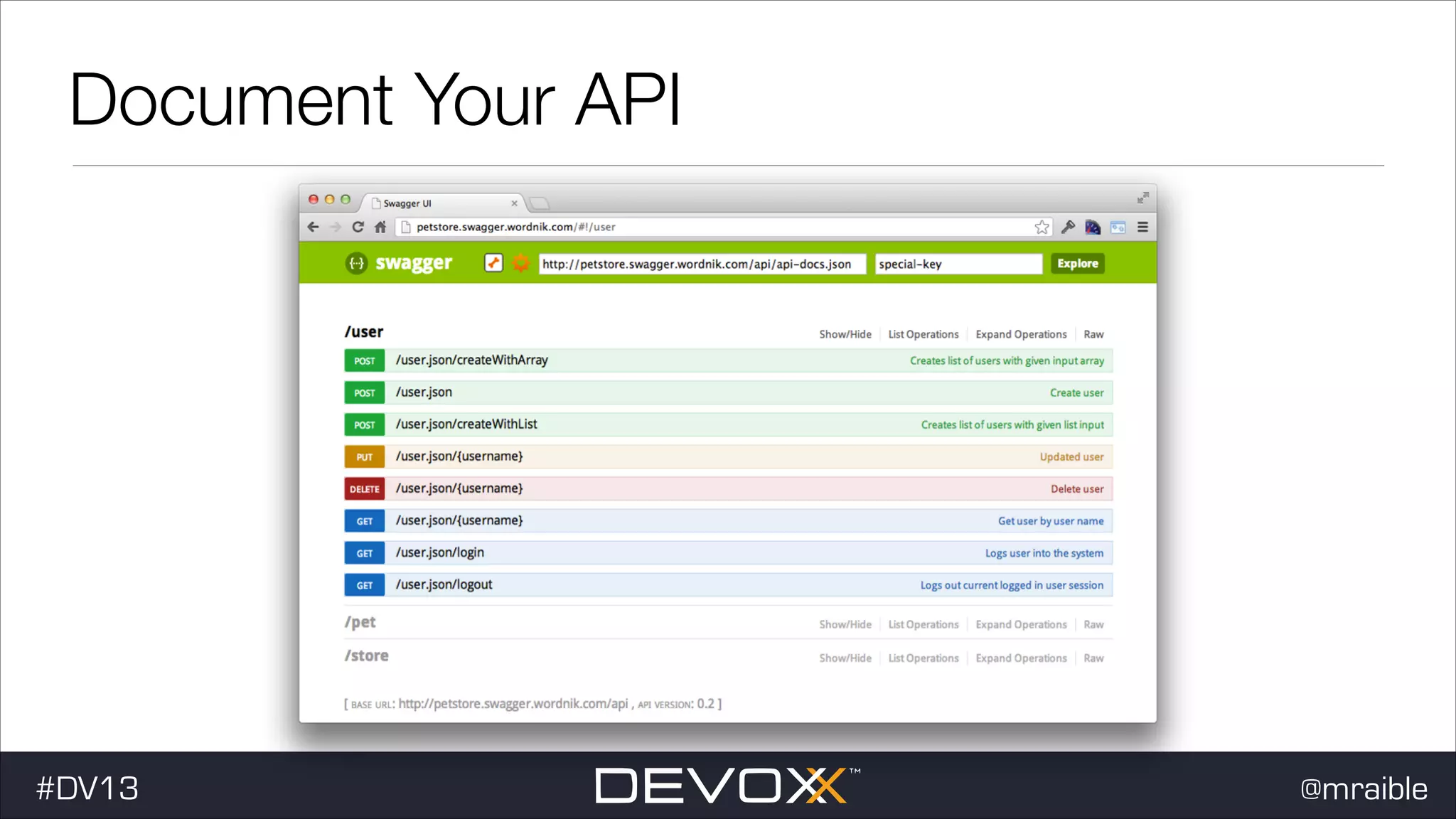Viewport: 1456px width, 819px height.
Task: Toggle Show/Hide for /store section
Action: point(845,658)
